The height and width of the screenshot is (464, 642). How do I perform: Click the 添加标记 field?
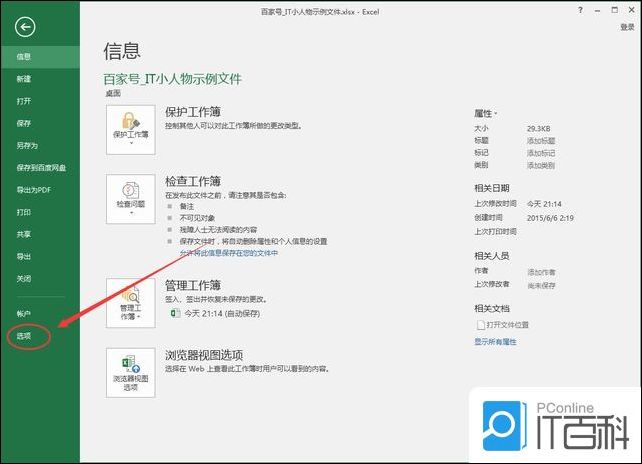tap(541, 153)
